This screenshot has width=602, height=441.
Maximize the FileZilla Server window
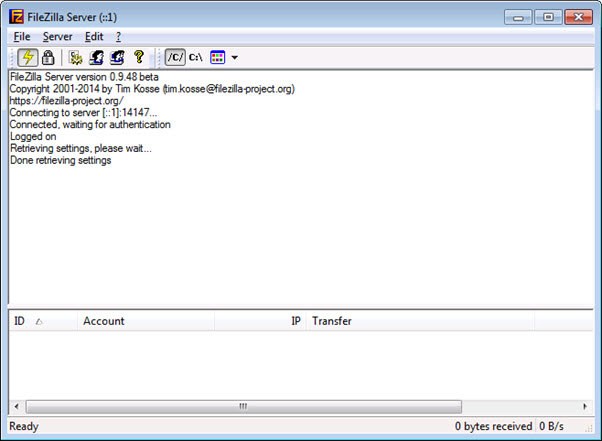548,17
